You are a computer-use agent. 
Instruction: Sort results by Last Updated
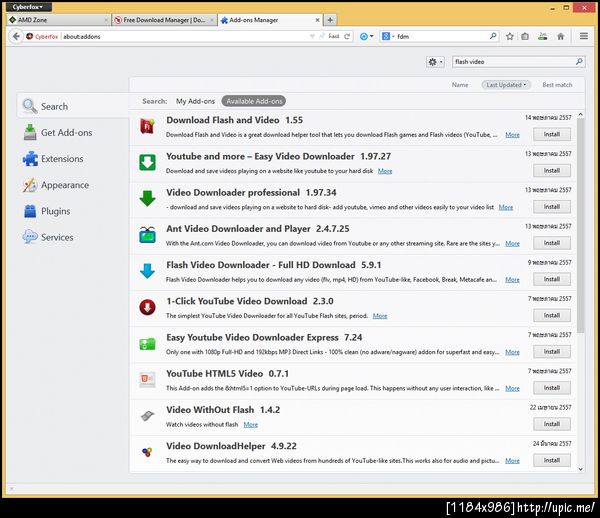tap(506, 85)
